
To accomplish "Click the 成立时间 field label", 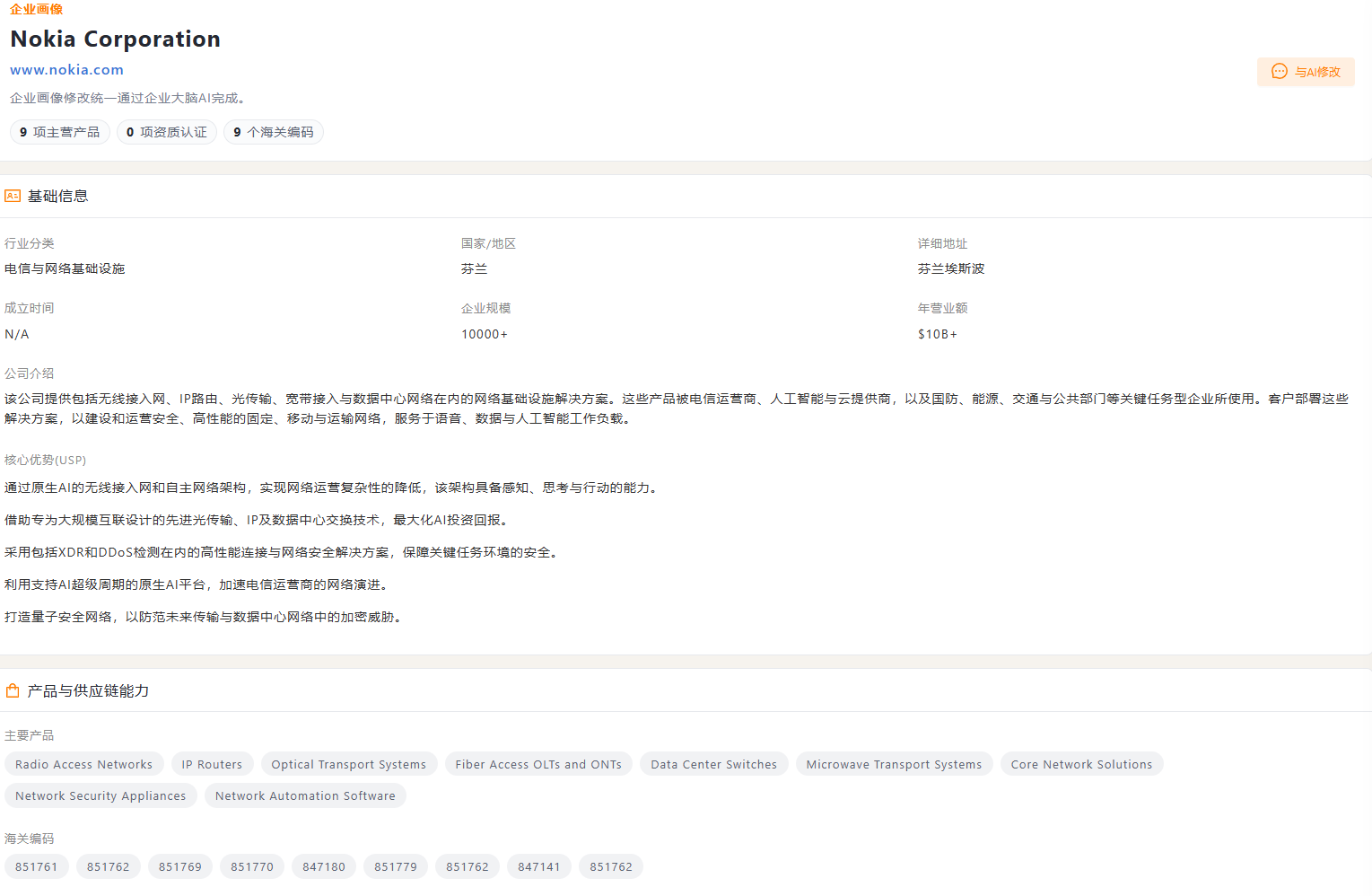I will click(x=30, y=308).
